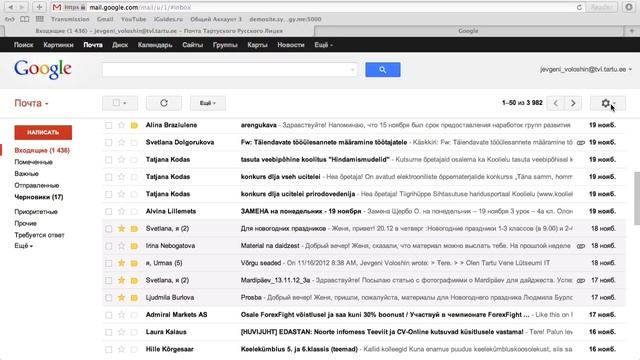Toggle importance marker on Alina Braziuliene message
This screenshot has height=360, width=640.
pos(134,125)
